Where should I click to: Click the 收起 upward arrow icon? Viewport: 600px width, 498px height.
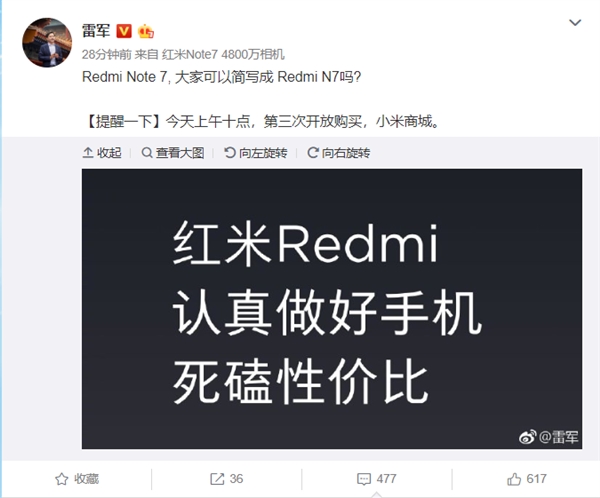[x=88, y=153]
